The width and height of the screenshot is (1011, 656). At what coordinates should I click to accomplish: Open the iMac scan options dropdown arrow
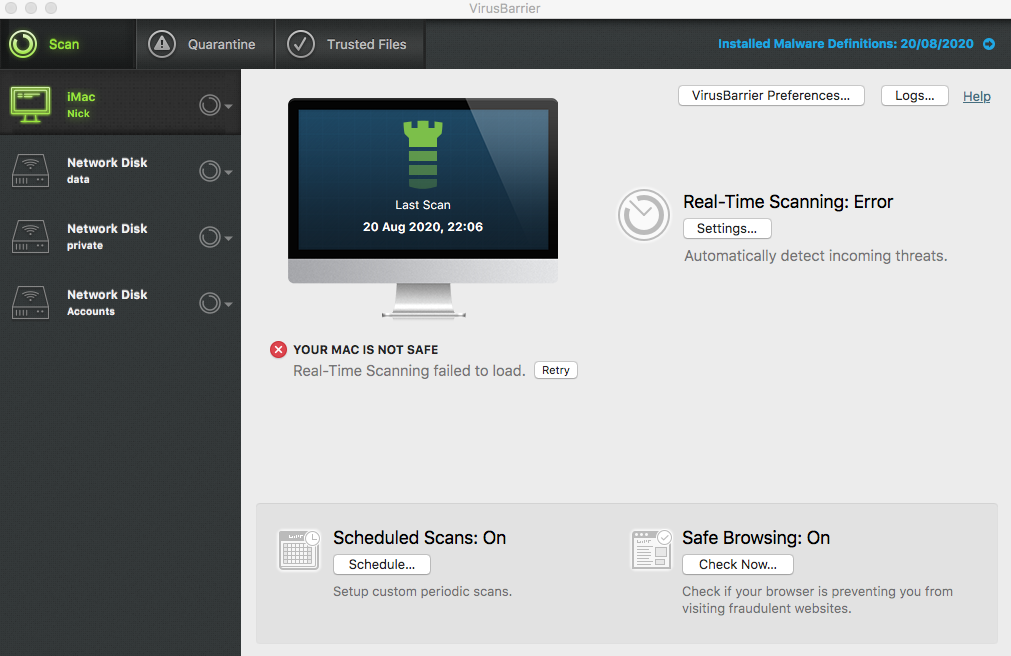pos(228,106)
